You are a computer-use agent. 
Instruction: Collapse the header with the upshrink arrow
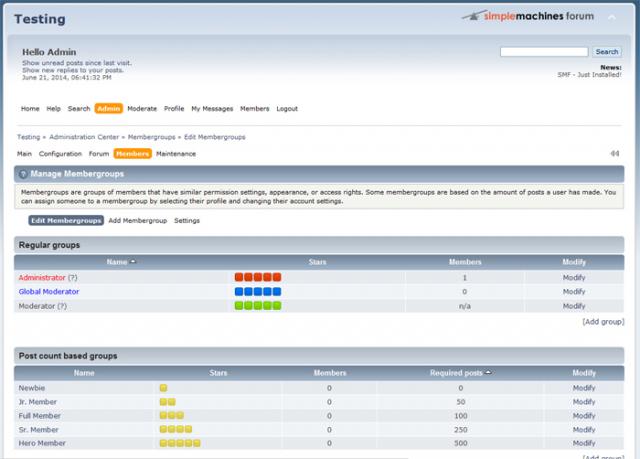[x=612, y=18]
